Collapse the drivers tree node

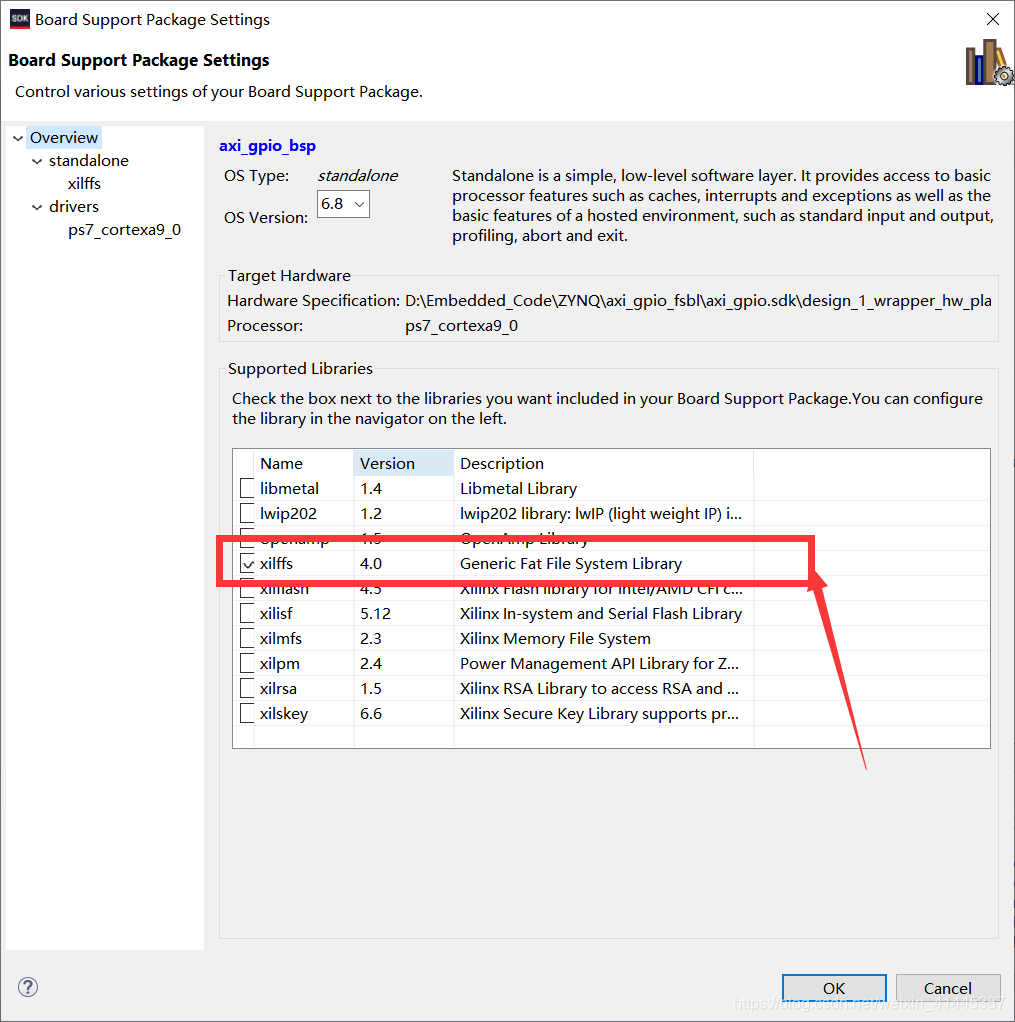point(37,207)
